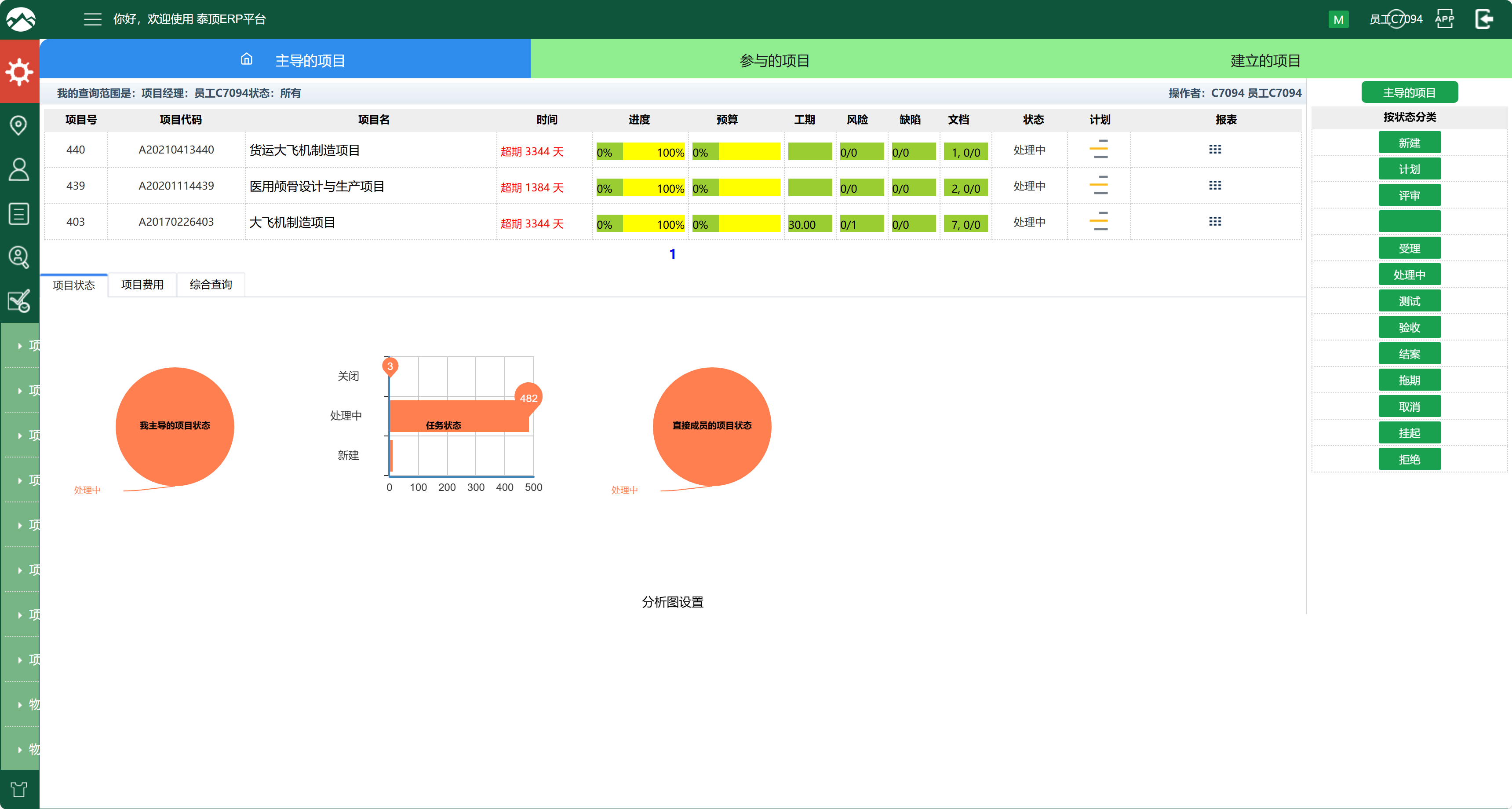This screenshot has width=1512, height=809.
Task: Filter by 处理中 status button
Action: point(1409,275)
